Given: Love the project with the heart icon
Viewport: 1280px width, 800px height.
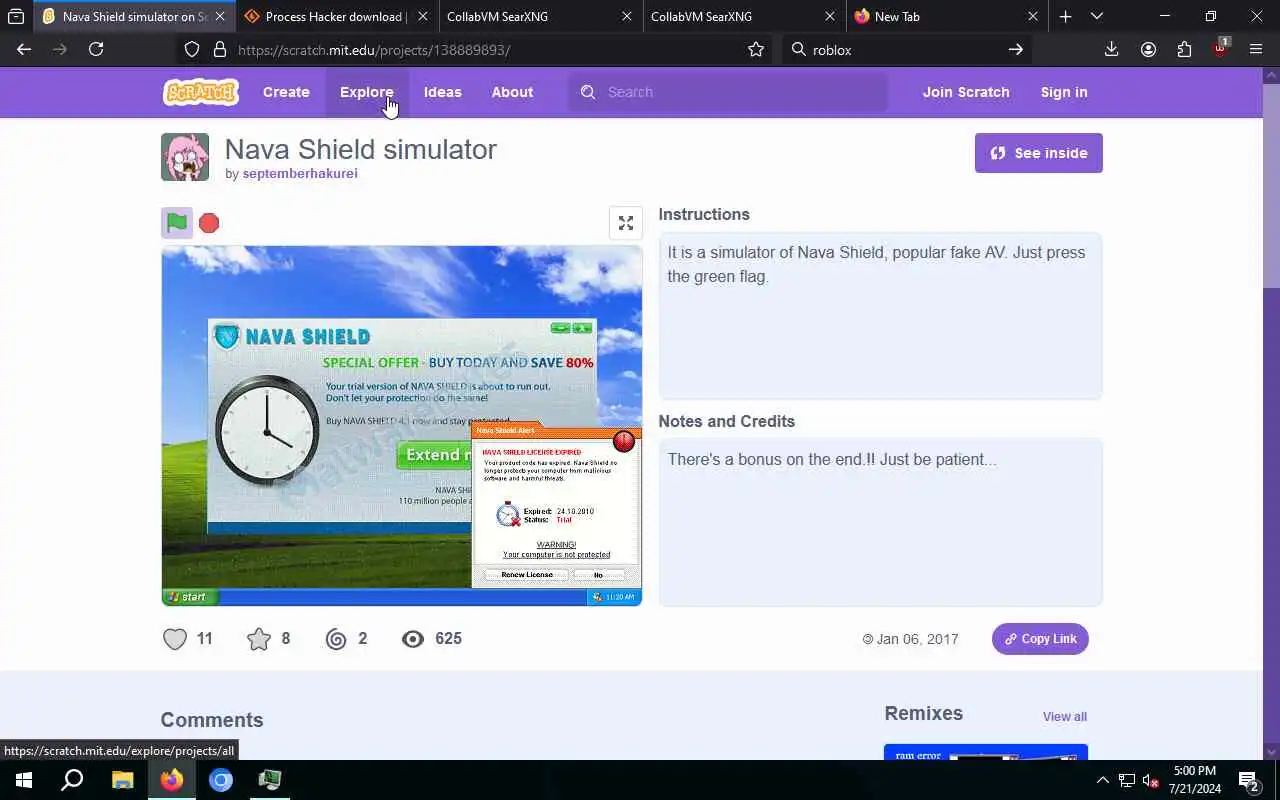Looking at the screenshot, I should click(x=175, y=639).
